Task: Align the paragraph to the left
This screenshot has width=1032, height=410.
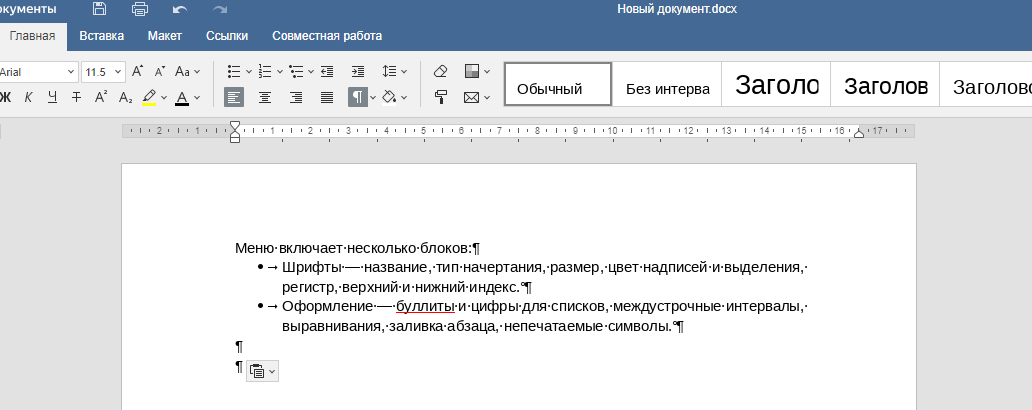Action: 234,97
